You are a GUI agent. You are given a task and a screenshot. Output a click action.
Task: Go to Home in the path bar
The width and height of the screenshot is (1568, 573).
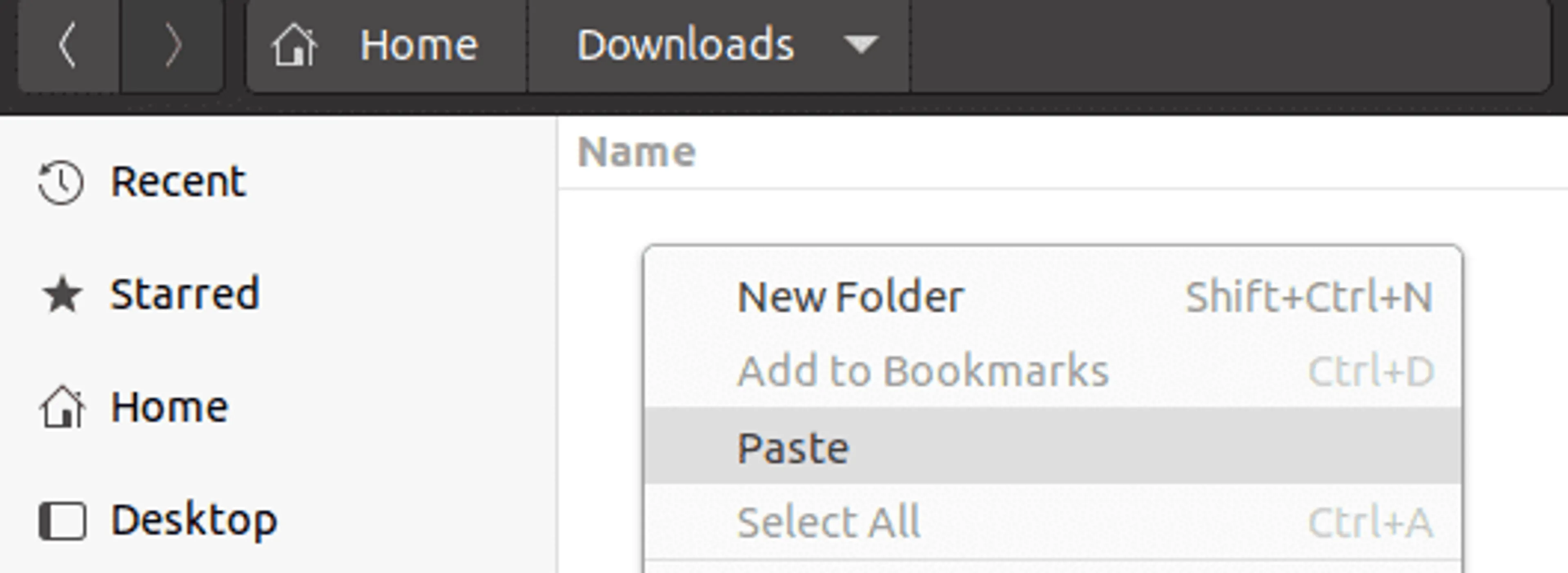418,45
